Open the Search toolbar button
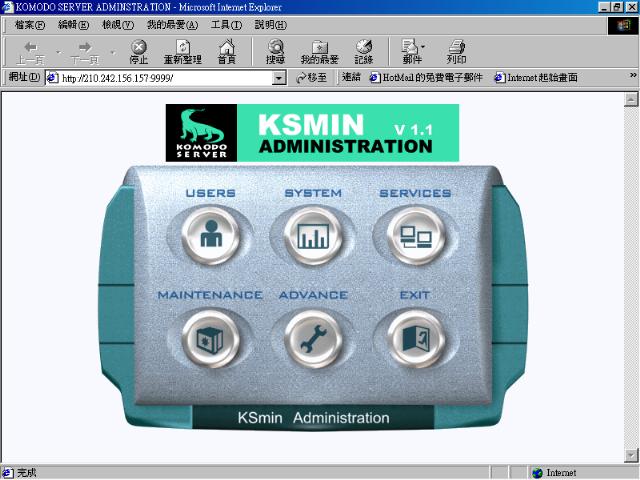Screen dimensions: 640x480 point(275,52)
